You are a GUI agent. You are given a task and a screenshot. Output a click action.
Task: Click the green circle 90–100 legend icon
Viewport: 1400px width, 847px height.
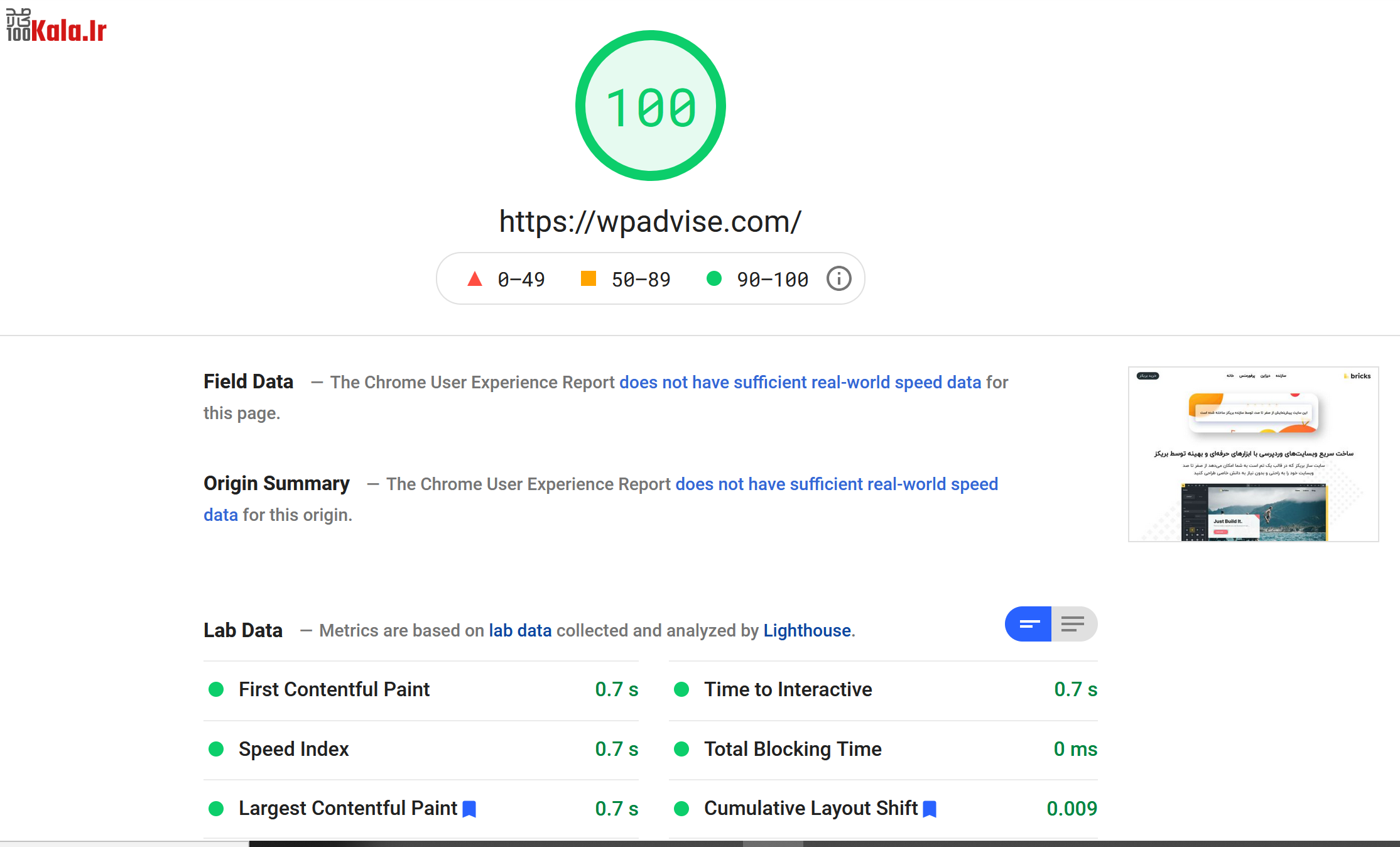pos(714,278)
